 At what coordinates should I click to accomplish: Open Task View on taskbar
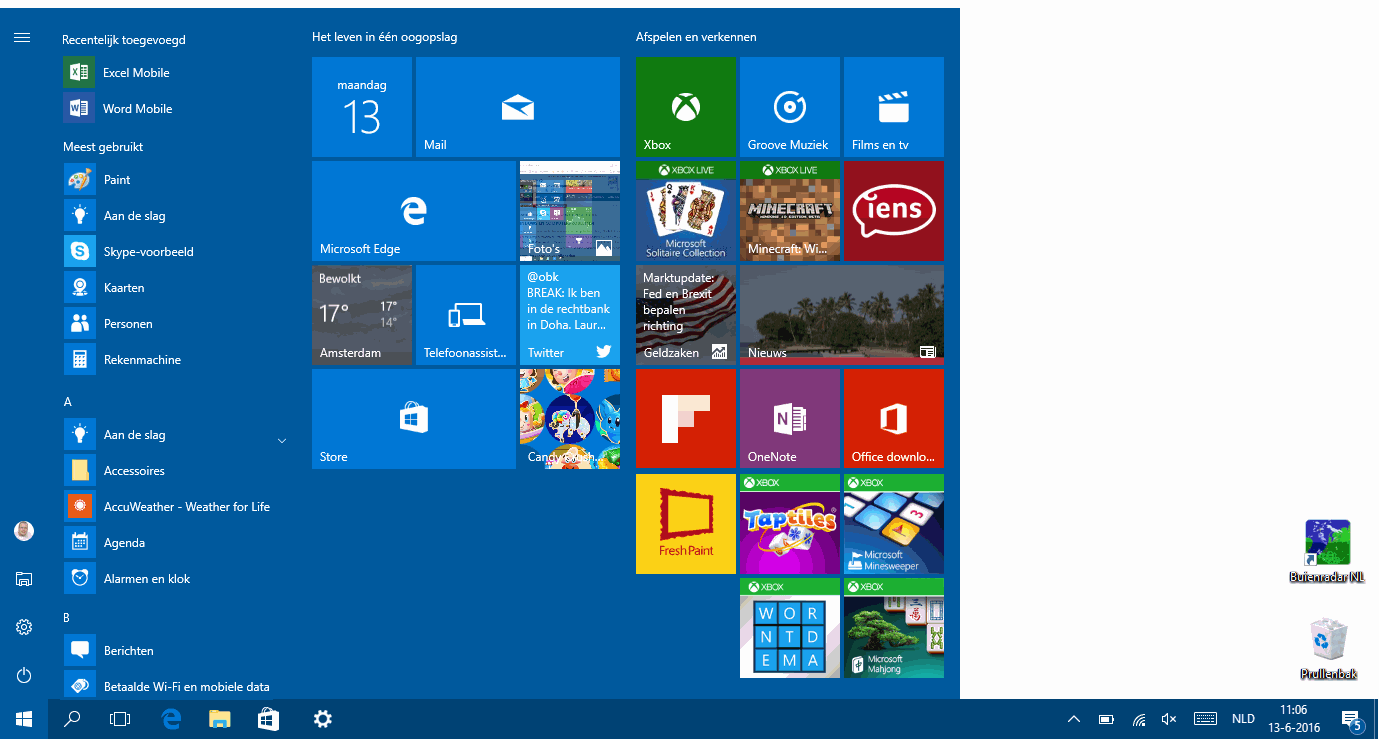tap(120, 719)
